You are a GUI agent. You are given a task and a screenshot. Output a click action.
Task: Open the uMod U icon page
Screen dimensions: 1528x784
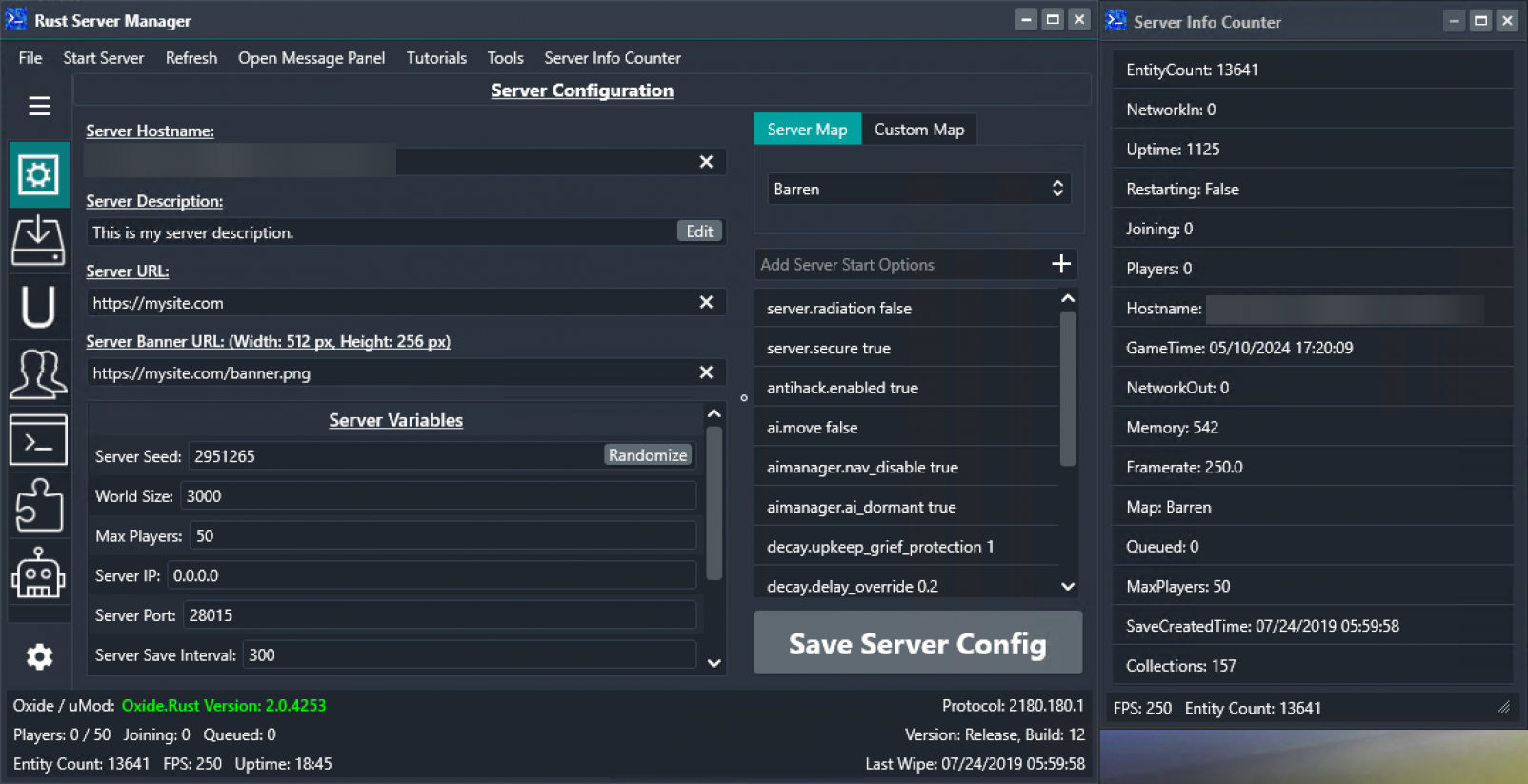39,307
